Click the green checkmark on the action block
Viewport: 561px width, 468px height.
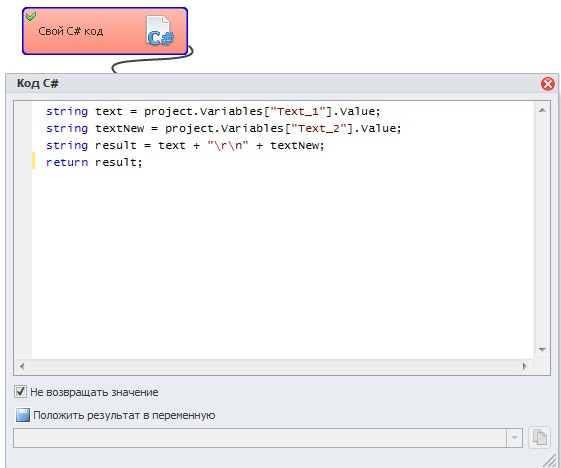(x=31, y=16)
